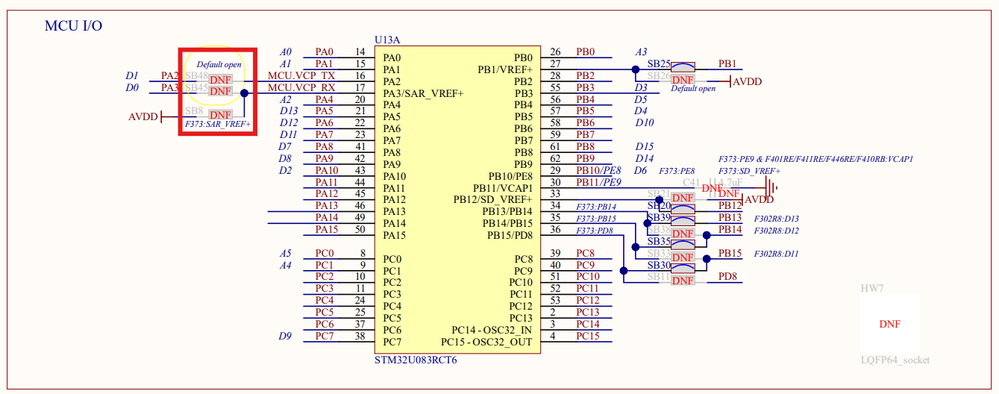The width and height of the screenshot is (999, 394).
Task: Select the HW7 DNF socket component
Action: click(x=889, y=324)
